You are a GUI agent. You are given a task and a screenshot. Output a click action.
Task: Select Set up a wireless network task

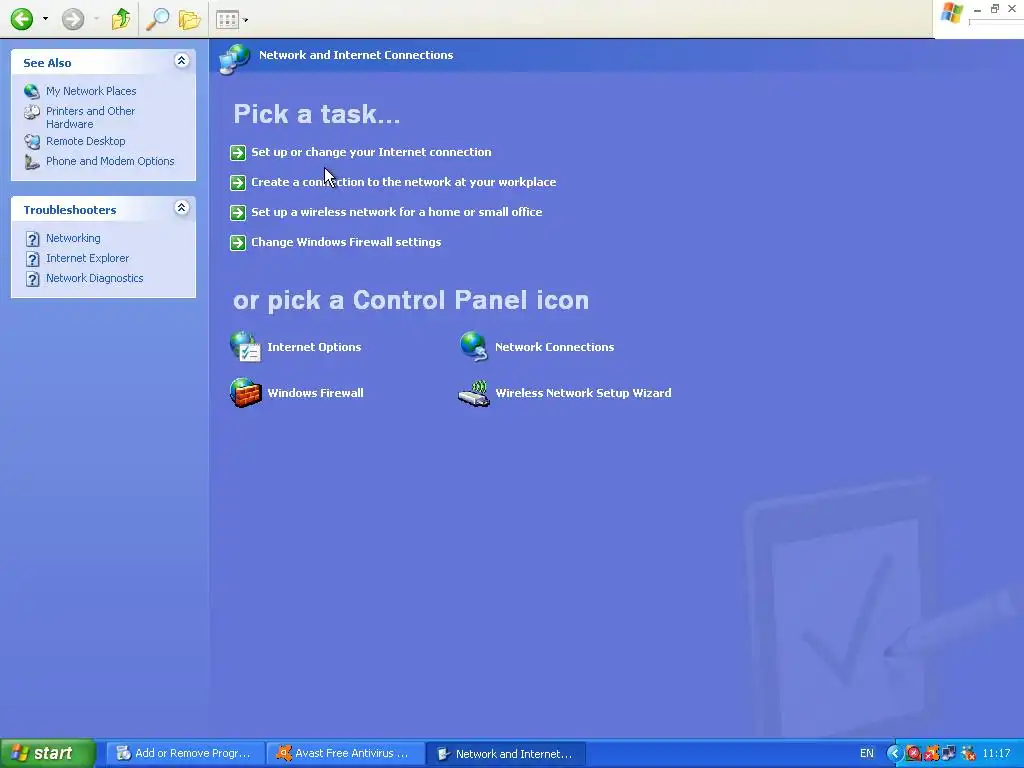[396, 212]
